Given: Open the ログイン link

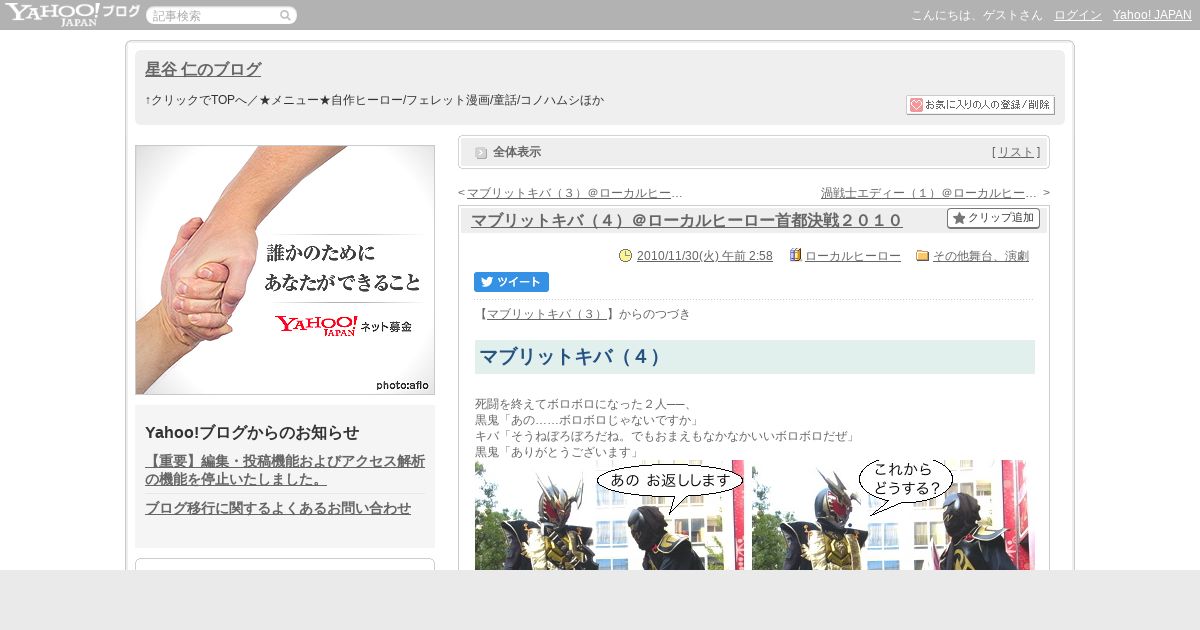Looking at the screenshot, I should click(1078, 15).
